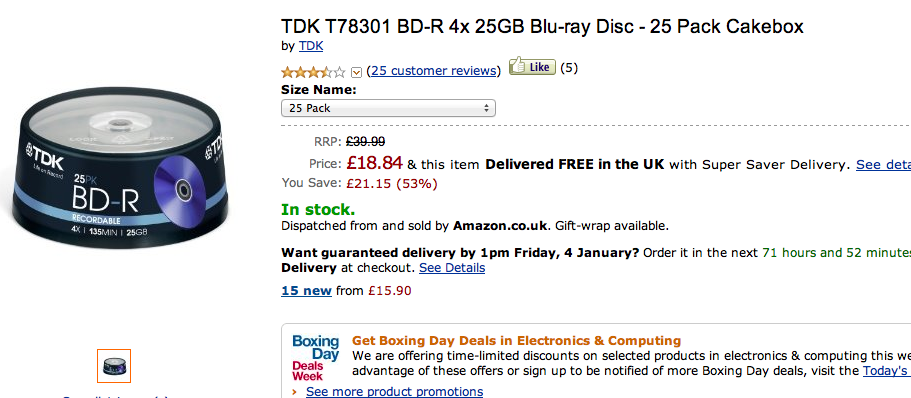
Task: Click the orange arrow beside product promotions
Action: tap(295, 392)
